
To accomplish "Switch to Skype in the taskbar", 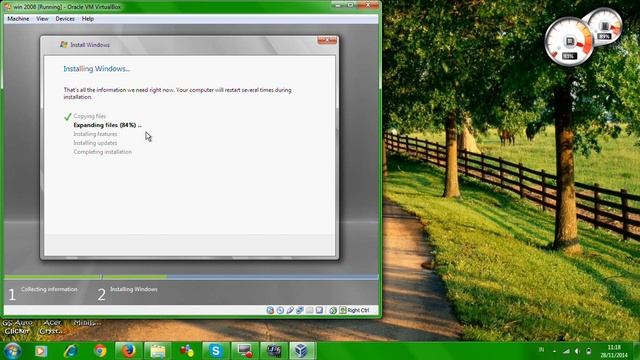I will (x=216, y=351).
